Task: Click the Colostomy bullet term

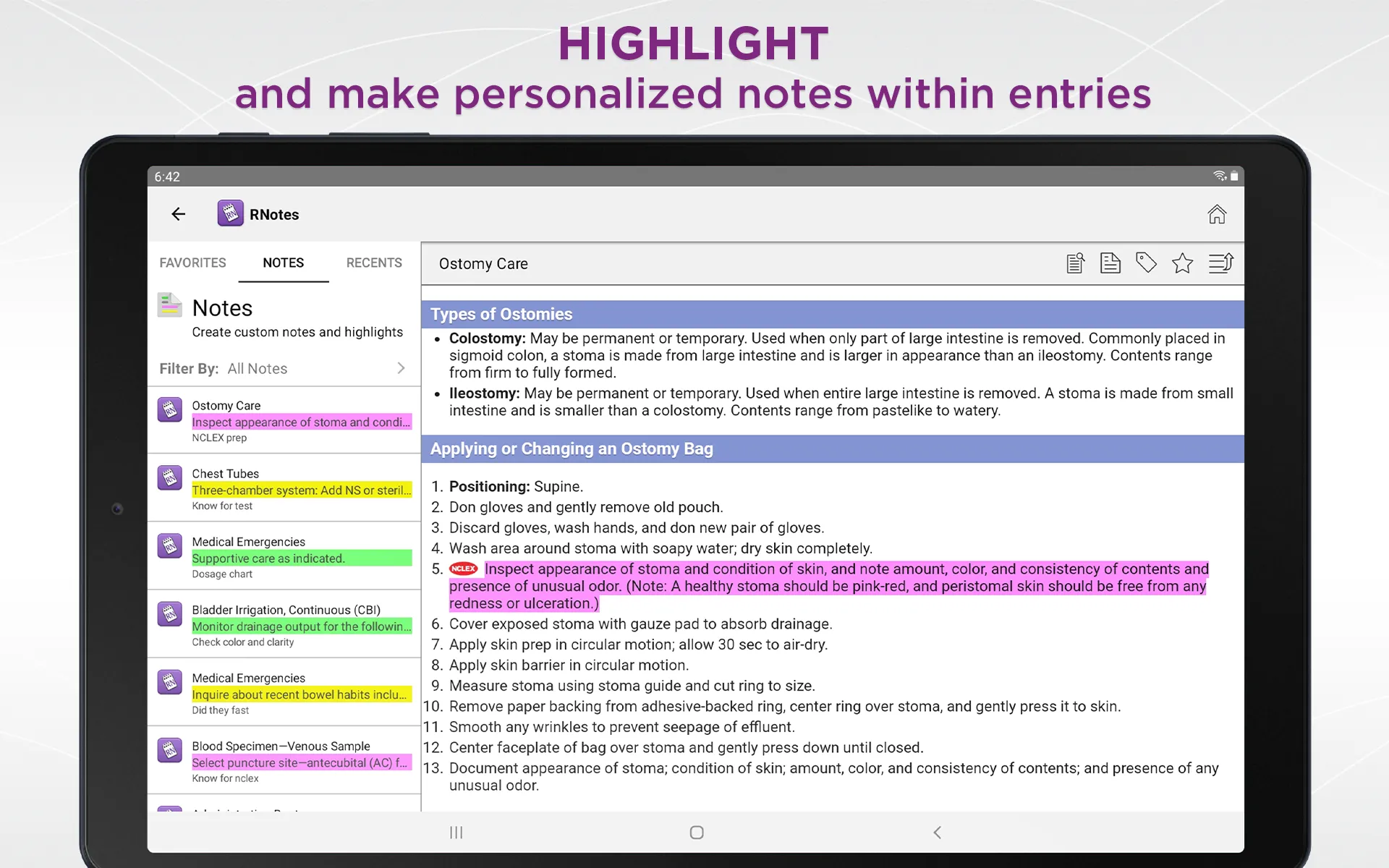Action: pyautogui.click(x=487, y=338)
